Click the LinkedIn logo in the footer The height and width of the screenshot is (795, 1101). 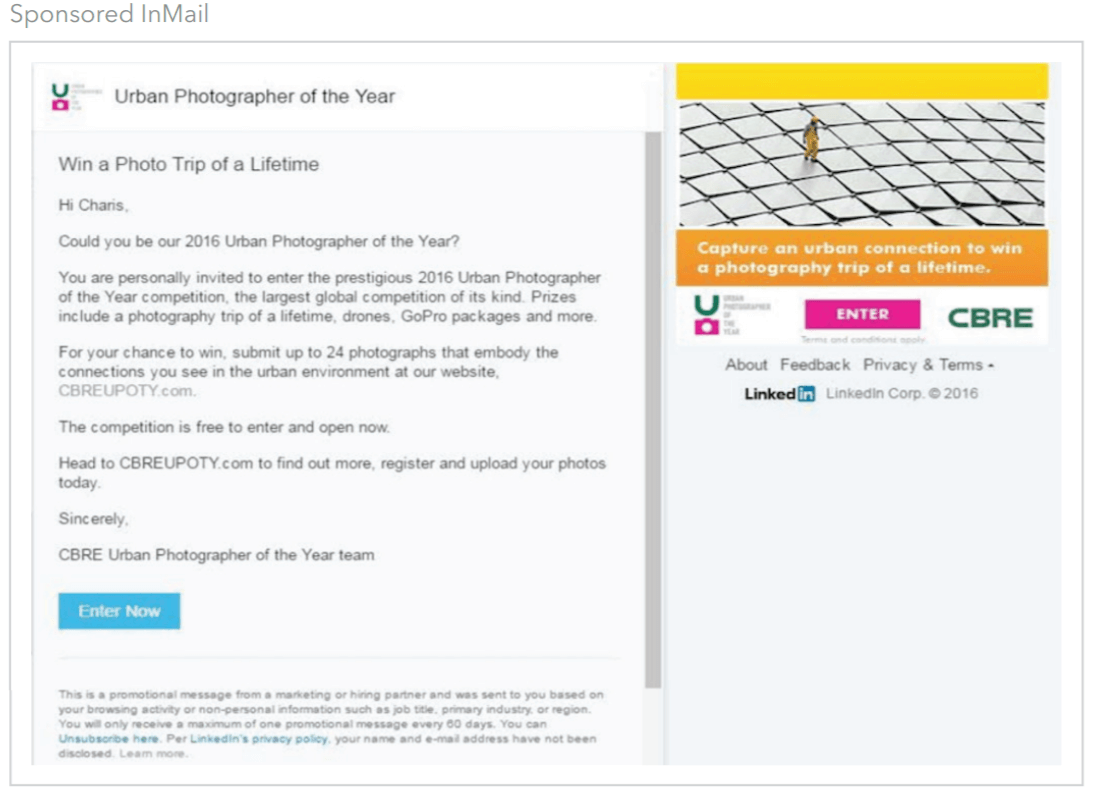click(x=779, y=393)
